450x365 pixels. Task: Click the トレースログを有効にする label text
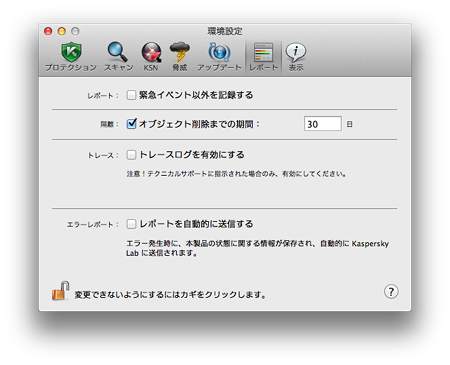(x=192, y=155)
